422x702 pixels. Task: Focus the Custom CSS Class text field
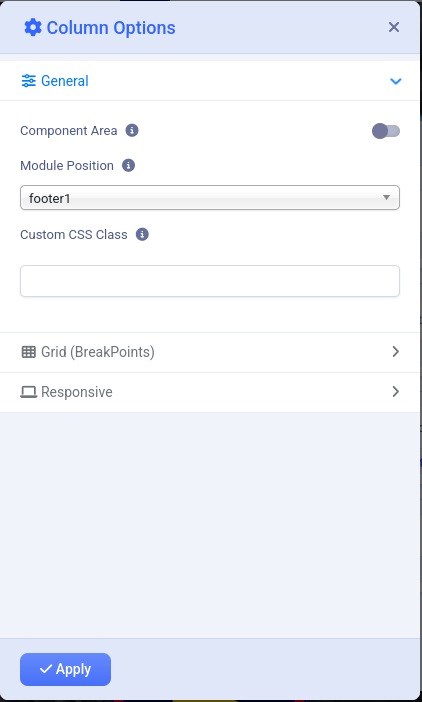point(210,281)
